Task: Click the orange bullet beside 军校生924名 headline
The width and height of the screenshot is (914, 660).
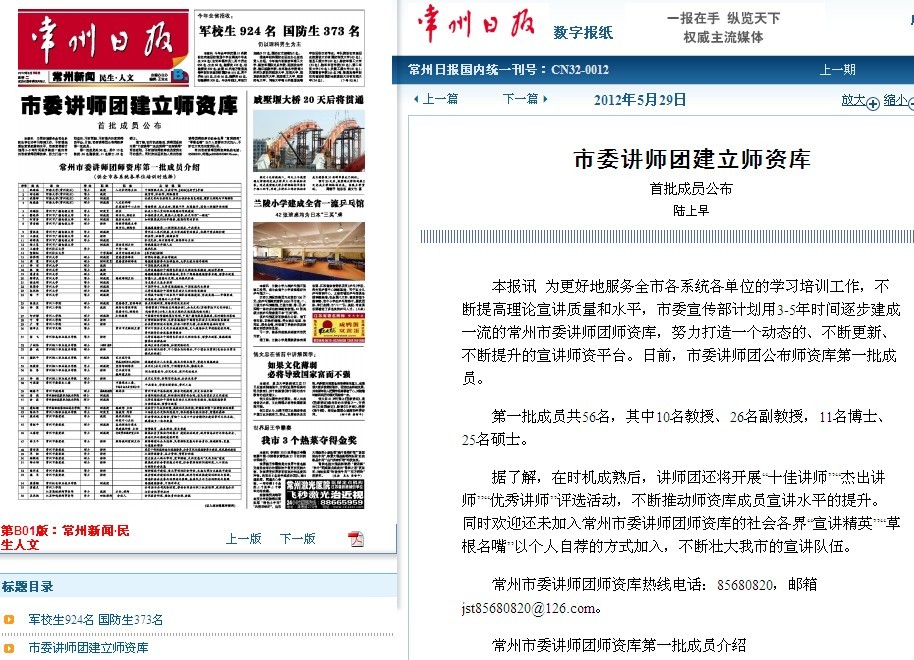Action: coord(9,620)
